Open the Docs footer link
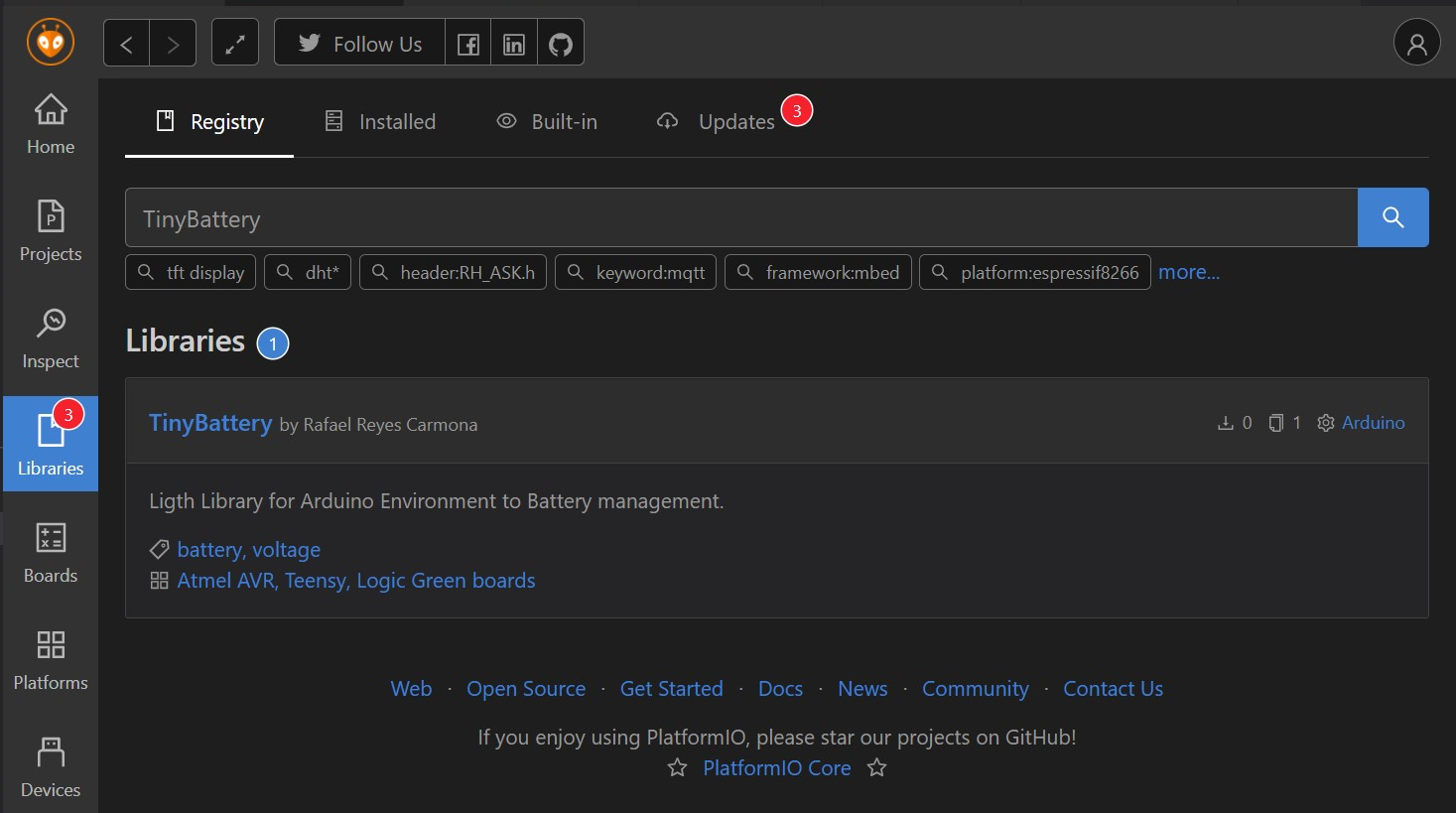Screen dimensions: 1456x813 coord(780,689)
